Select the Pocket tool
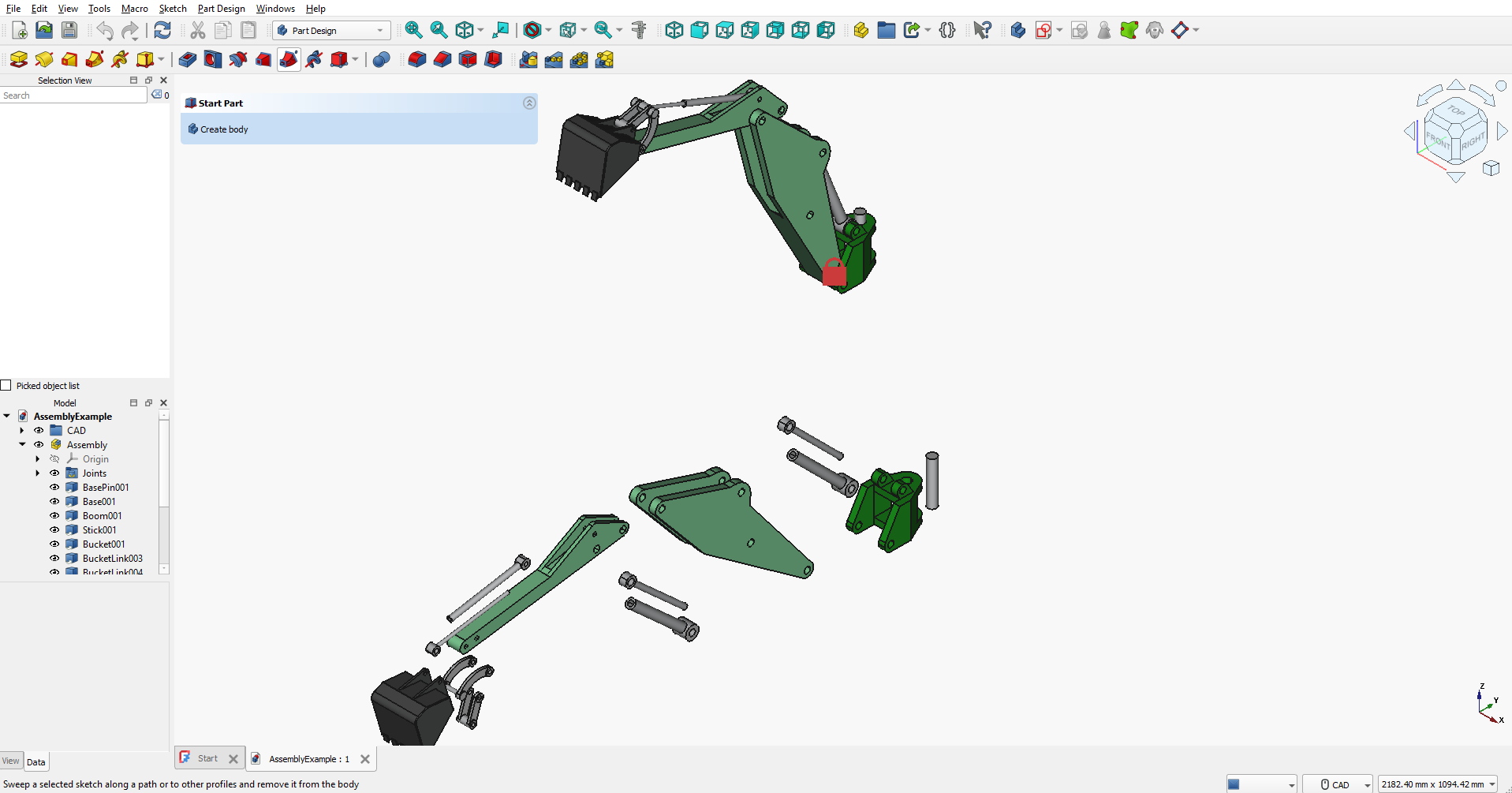The height and width of the screenshot is (793, 1512). click(x=187, y=59)
